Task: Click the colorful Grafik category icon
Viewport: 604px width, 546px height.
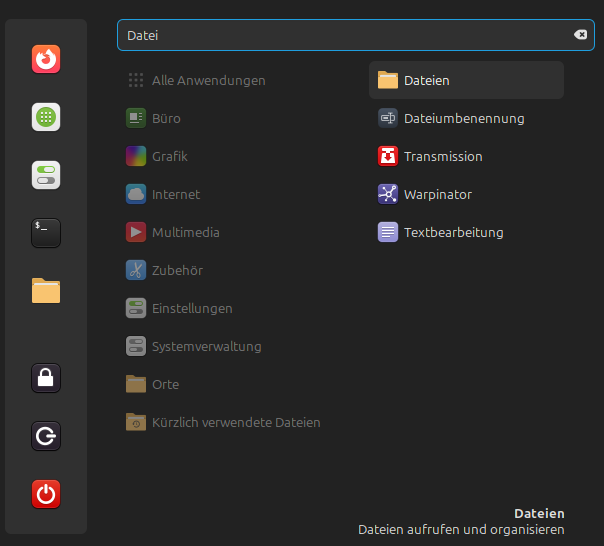Action: [136, 156]
